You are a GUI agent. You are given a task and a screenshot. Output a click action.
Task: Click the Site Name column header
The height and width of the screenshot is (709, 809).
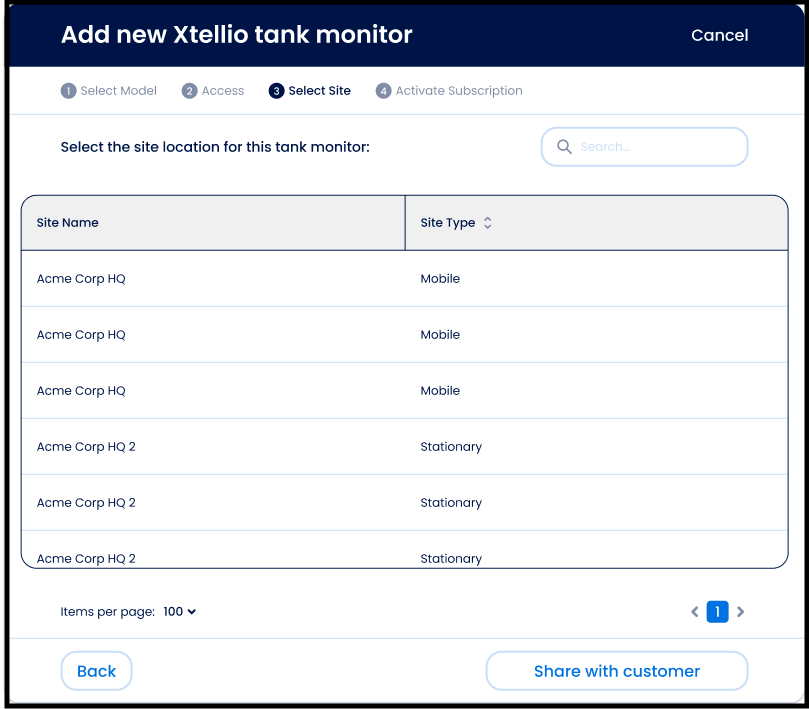68,223
